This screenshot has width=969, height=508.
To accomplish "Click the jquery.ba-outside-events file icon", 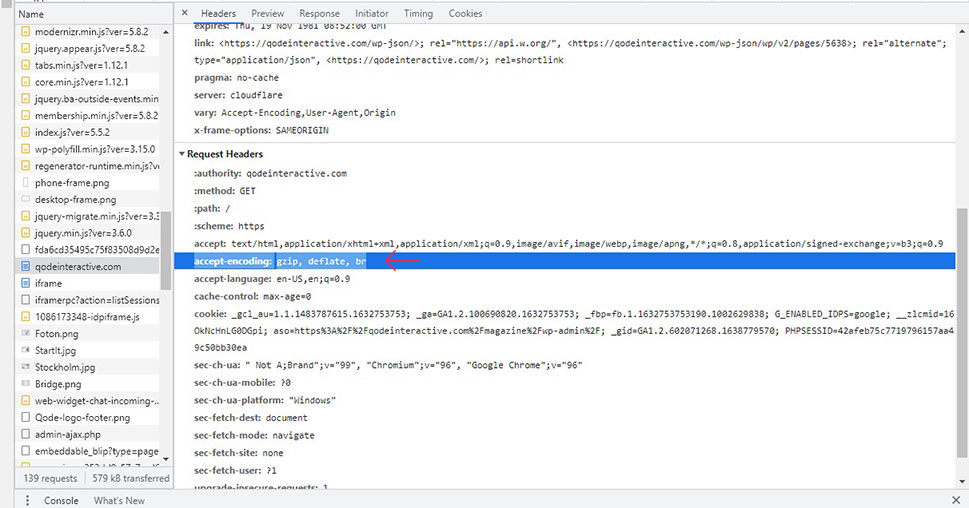I will tap(25, 98).
